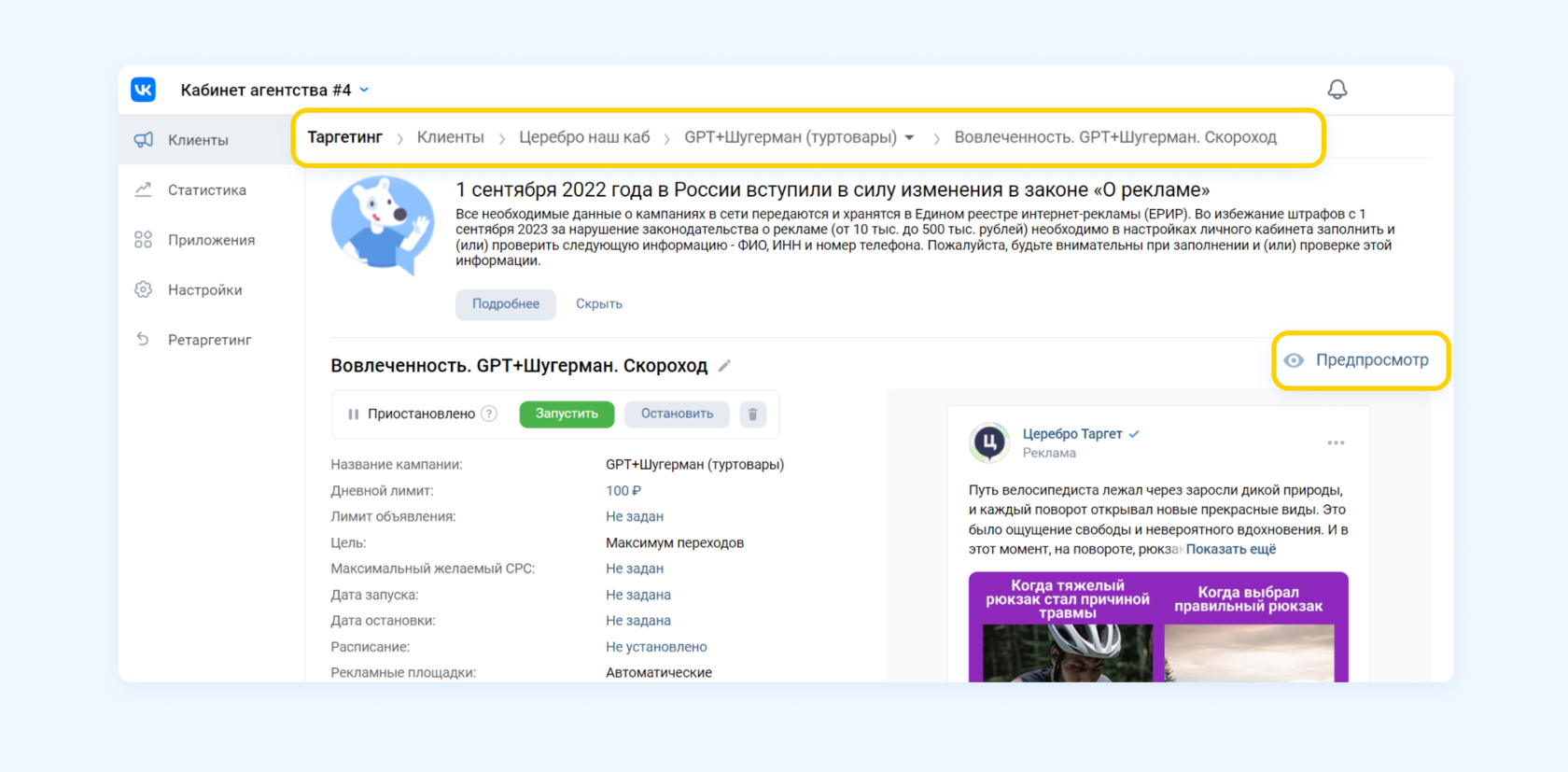Image resolution: width=1568 pixels, height=772 pixels.
Task: Click the правильный рюкзак image
Action: [x=1249, y=653]
